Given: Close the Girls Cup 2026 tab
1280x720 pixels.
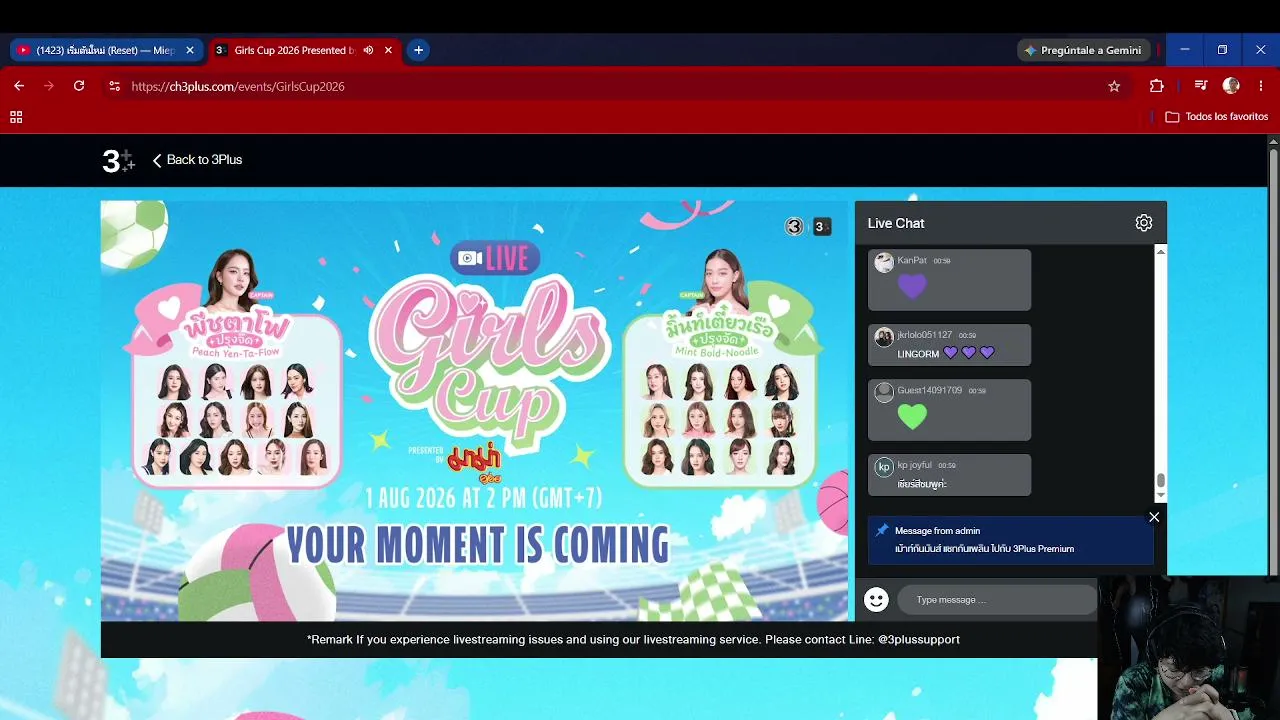Looking at the screenshot, I should click(x=388, y=50).
